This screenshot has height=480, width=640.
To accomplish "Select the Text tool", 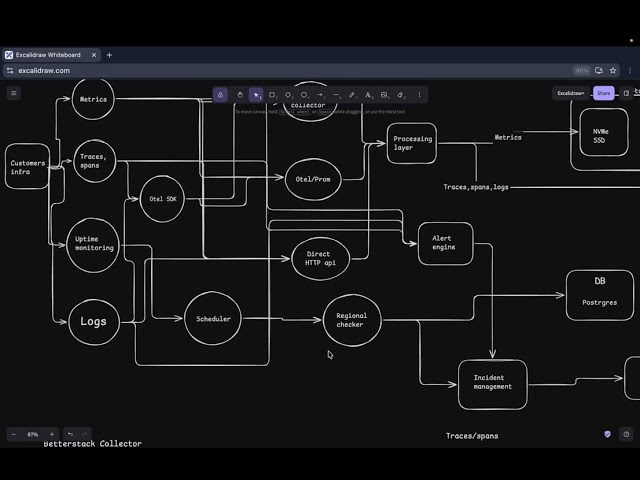I will pyautogui.click(x=368, y=95).
